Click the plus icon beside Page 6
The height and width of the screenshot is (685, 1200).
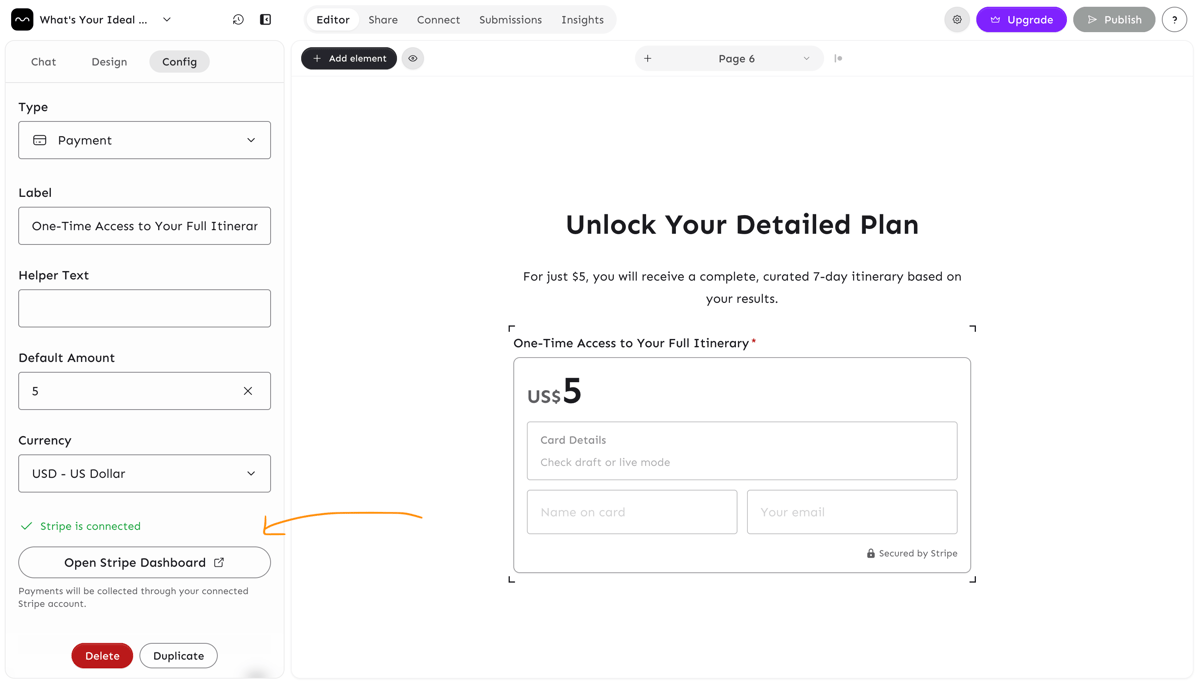(648, 59)
